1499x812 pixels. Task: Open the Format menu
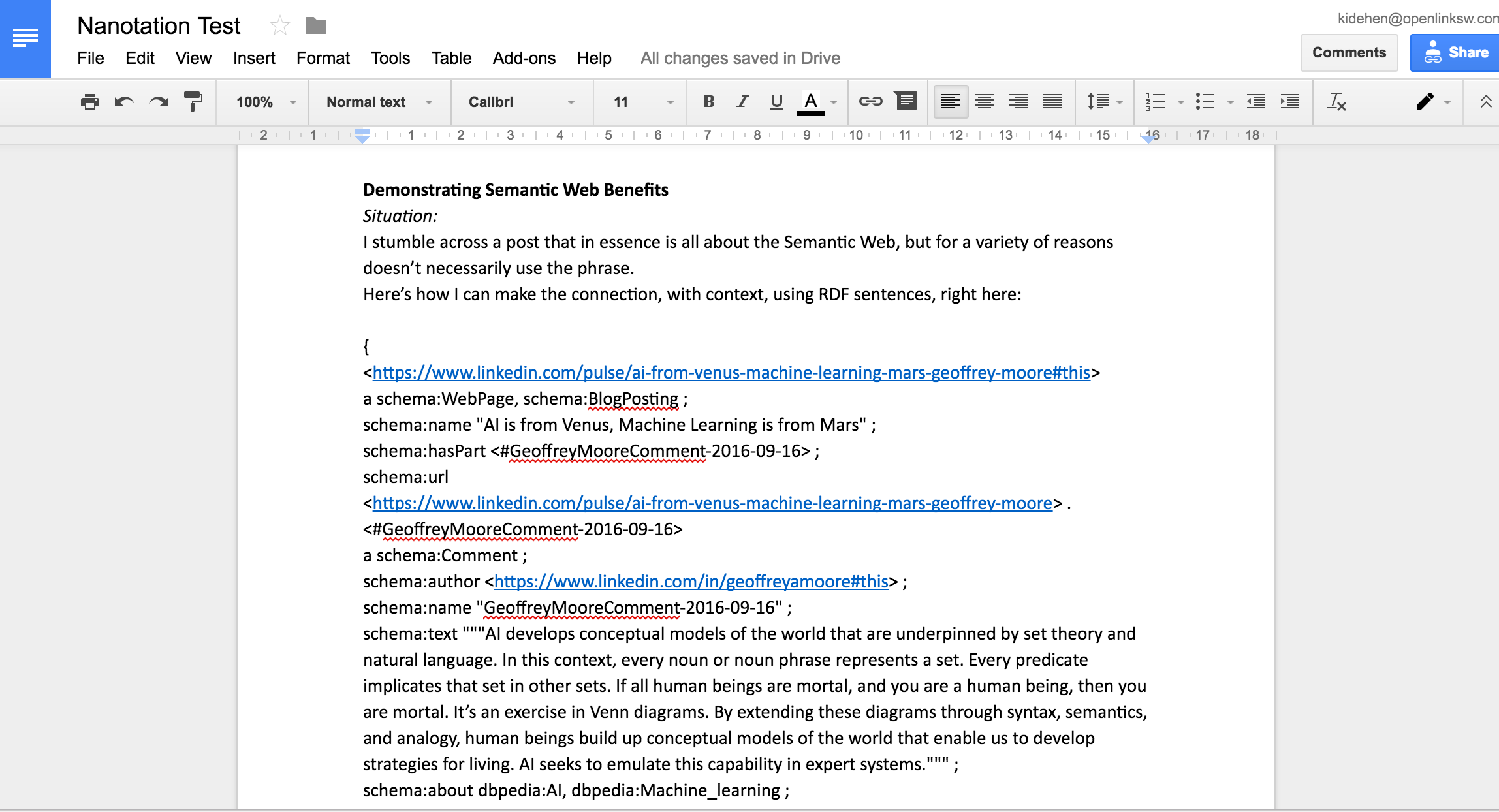[x=323, y=58]
